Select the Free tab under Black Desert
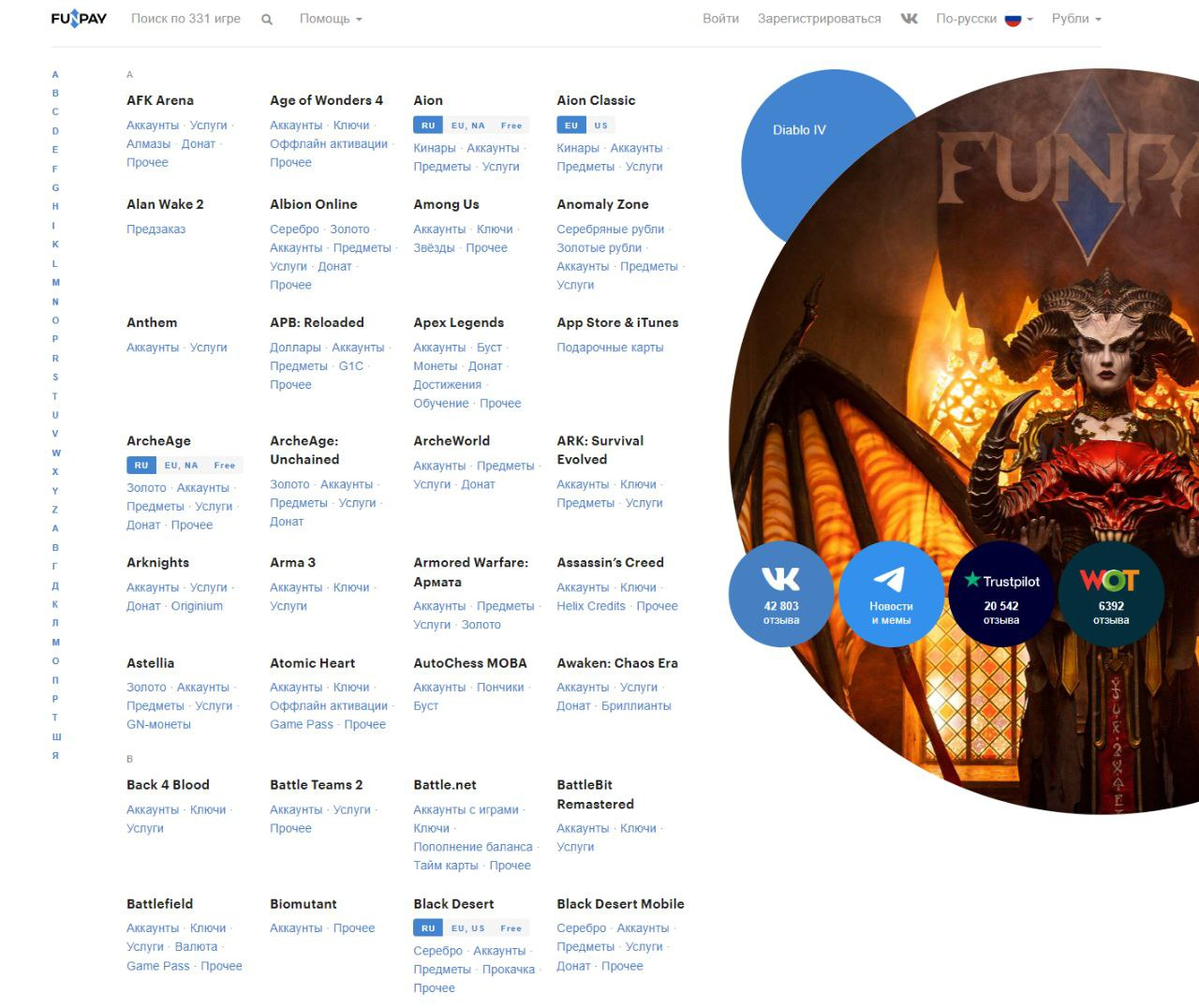 pyautogui.click(x=511, y=928)
